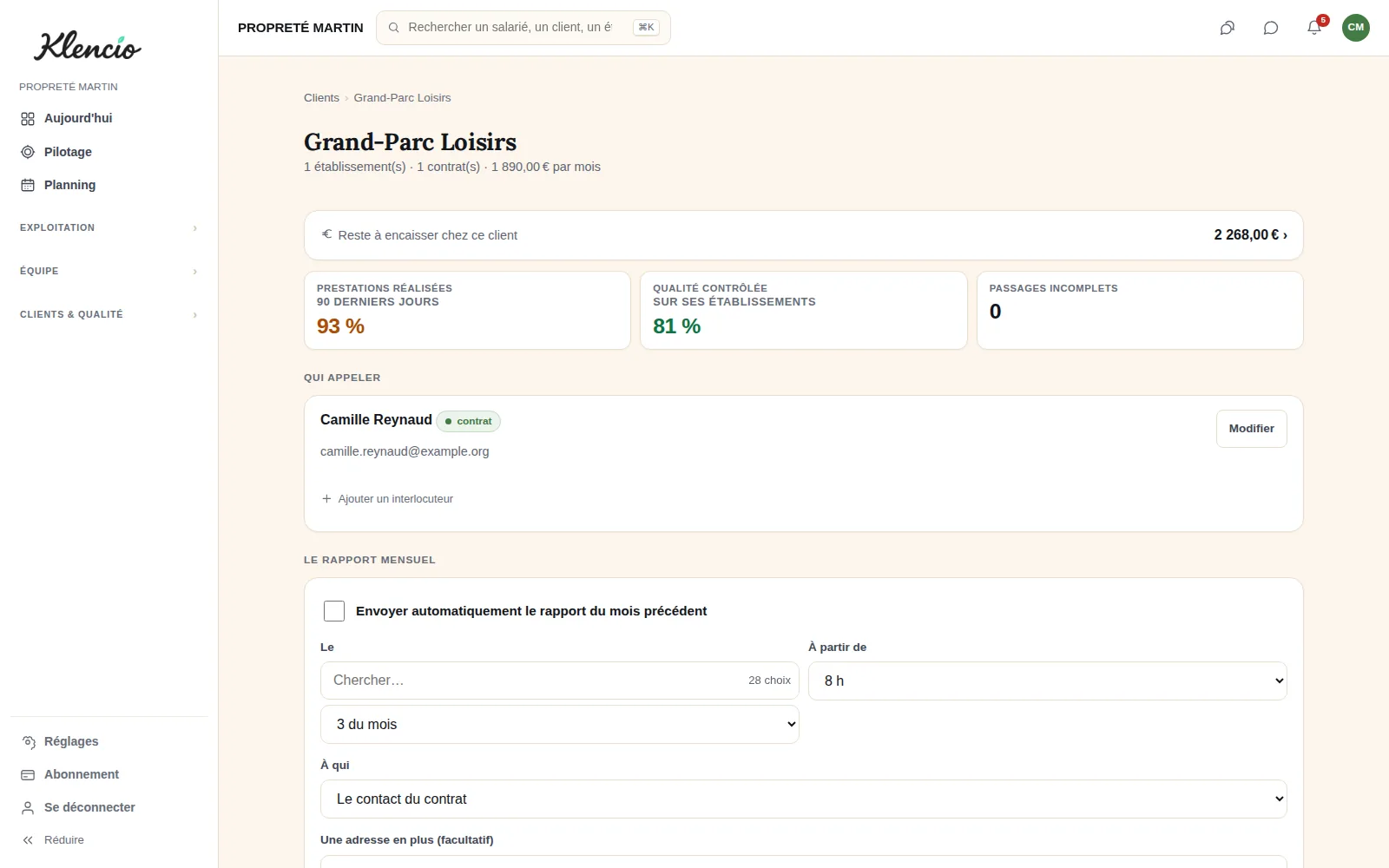Image resolution: width=1389 pixels, height=868 pixels.
Task: Click the camille.reynaud@example.org email
Action: click(x=405, y=451)
